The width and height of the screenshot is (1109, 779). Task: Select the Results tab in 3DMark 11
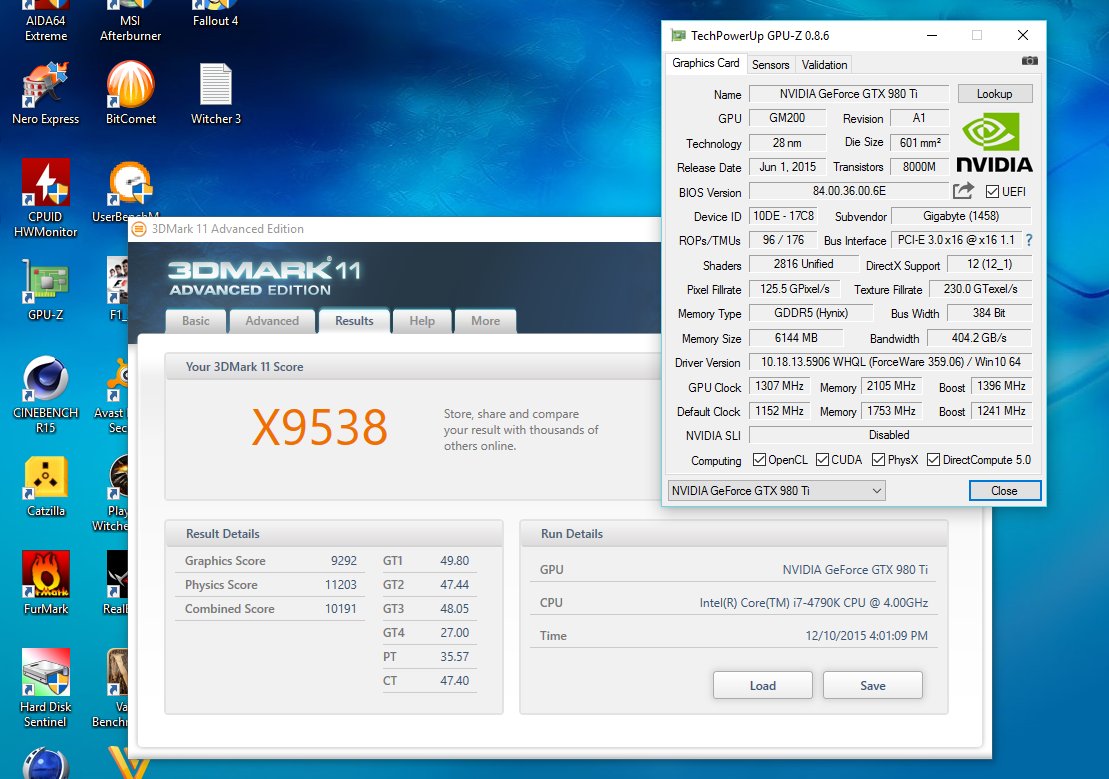354,321
